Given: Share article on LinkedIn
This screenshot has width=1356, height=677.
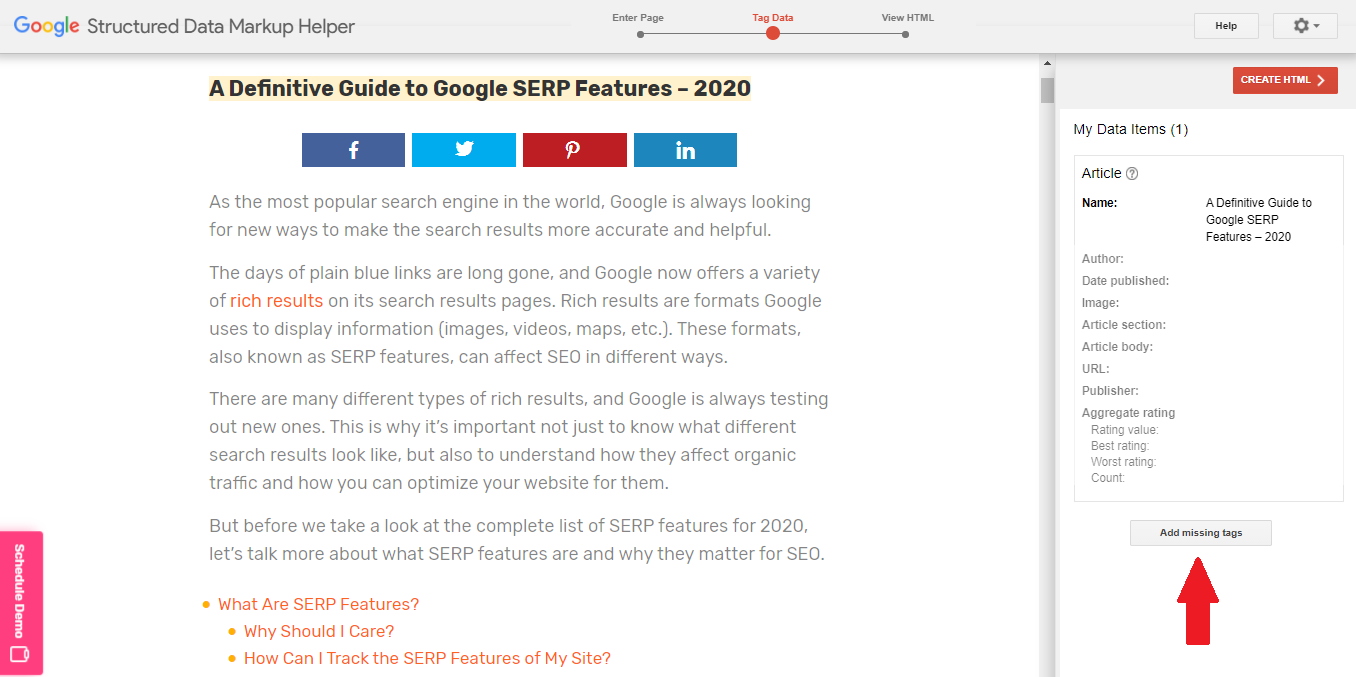Looking at the screenshot, I should click(x=685, y=150).
